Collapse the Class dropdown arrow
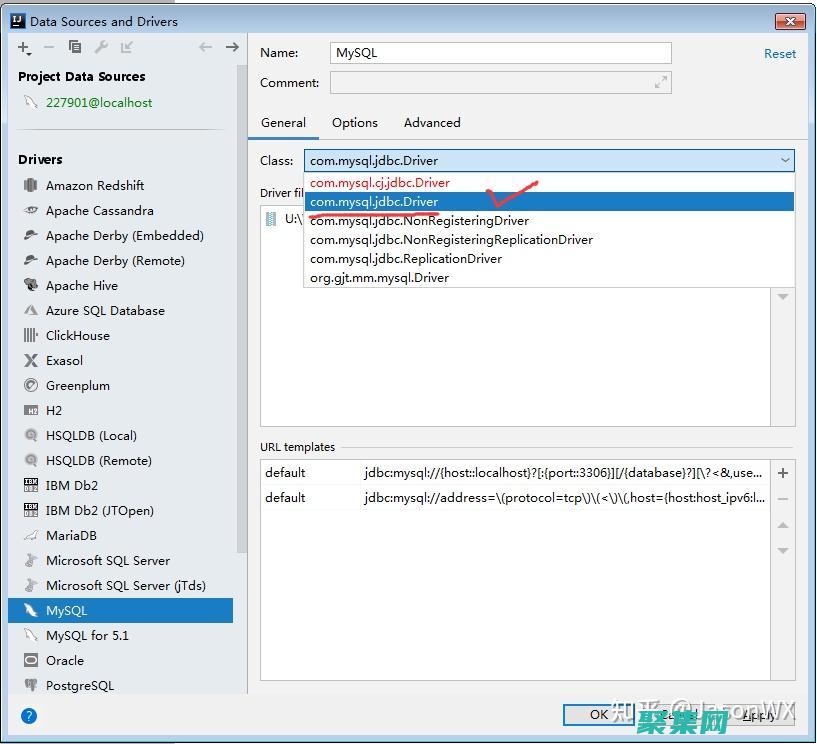817x744 pixels. (785, 160)
